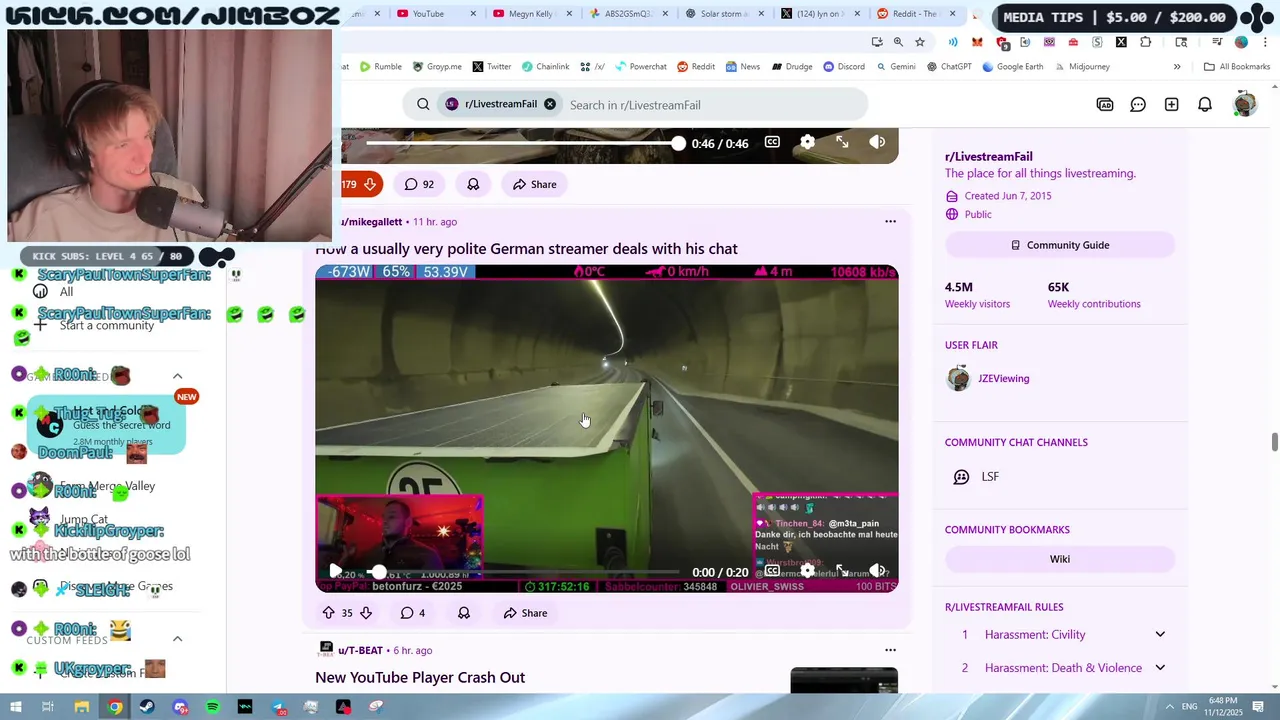Viewport: 1280px width, 720px height.
Task: Toggle captions on German streamer video
Action: click(x=772, y=571)
